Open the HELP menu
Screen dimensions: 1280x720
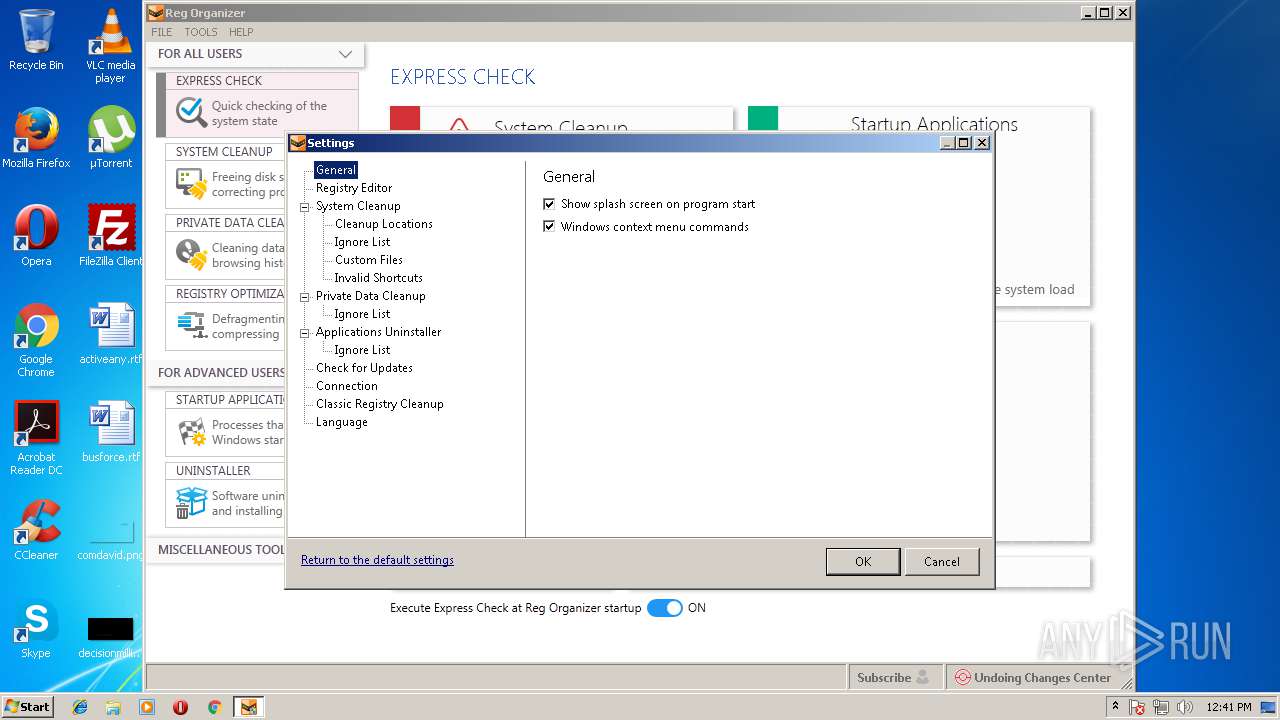241,32
